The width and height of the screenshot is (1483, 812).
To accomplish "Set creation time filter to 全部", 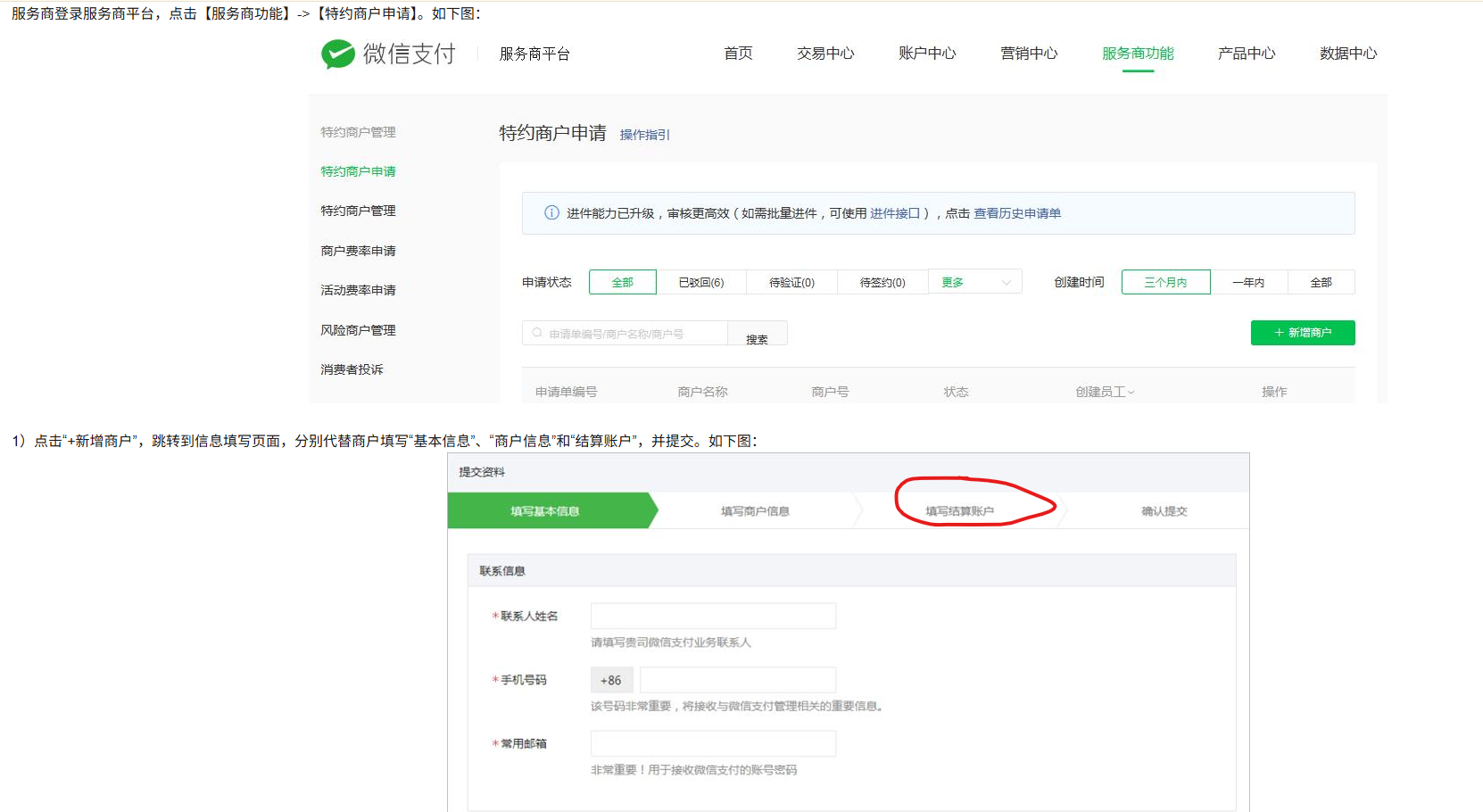I will tap(1321, 282).
